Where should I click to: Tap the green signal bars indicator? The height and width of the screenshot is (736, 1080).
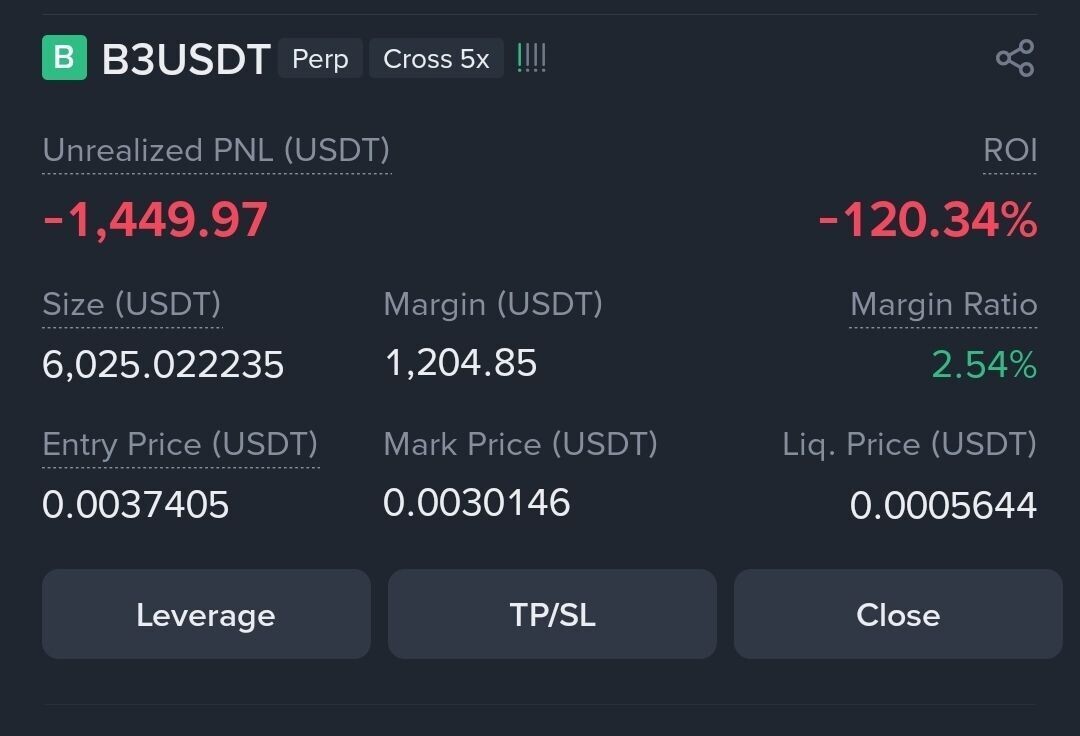pyautogui.click(x=531, y=58)
